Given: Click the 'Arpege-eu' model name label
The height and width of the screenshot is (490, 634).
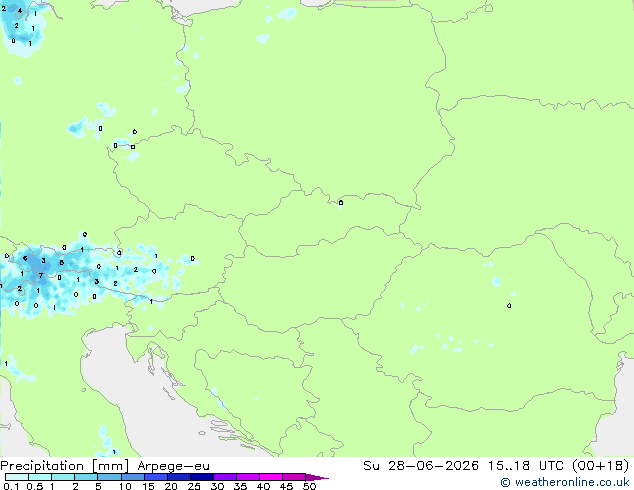Looking at the screenshot, I should (173, 466).
